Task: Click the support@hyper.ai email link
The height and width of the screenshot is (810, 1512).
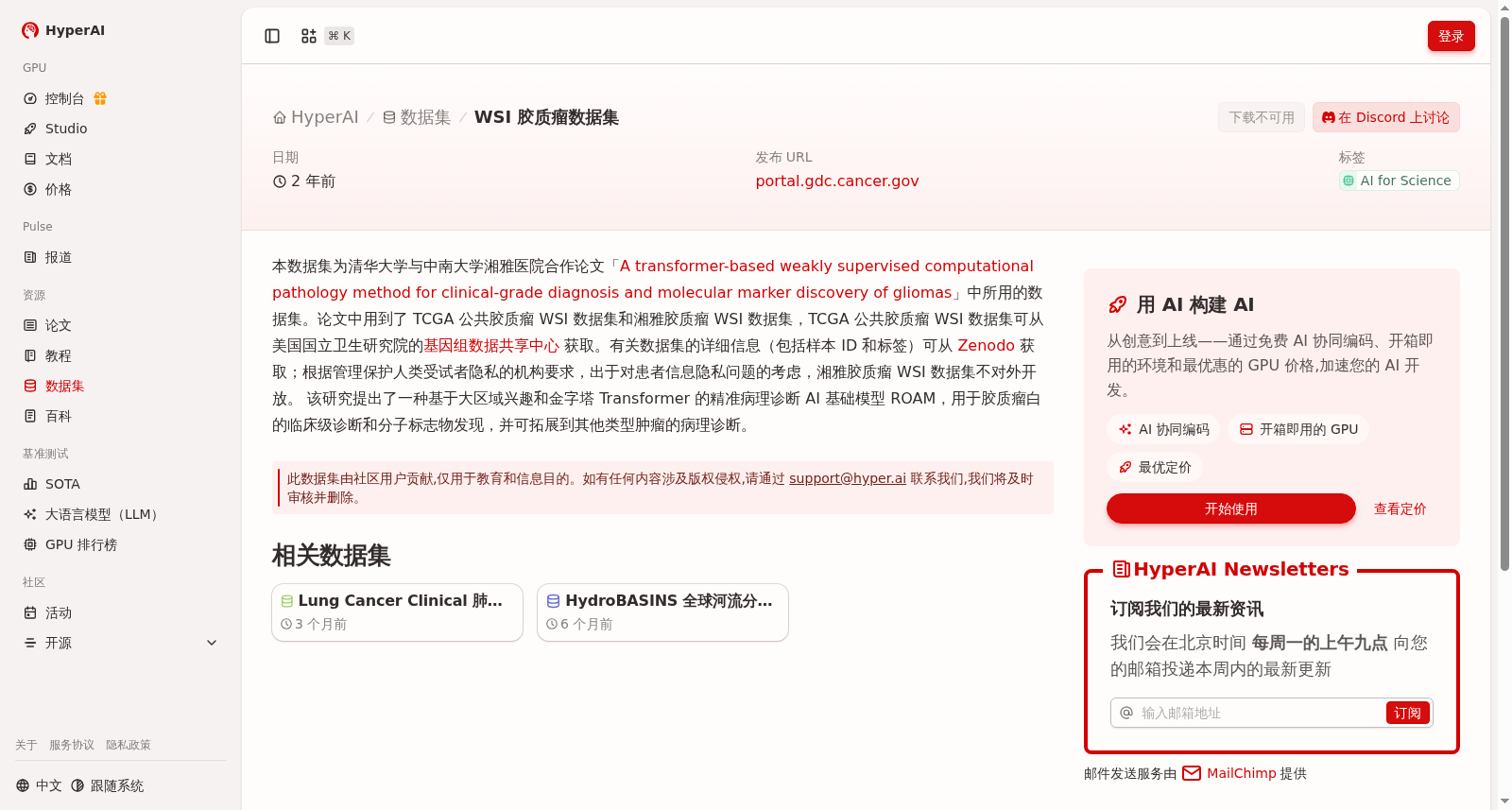Action: pos(848,478)
